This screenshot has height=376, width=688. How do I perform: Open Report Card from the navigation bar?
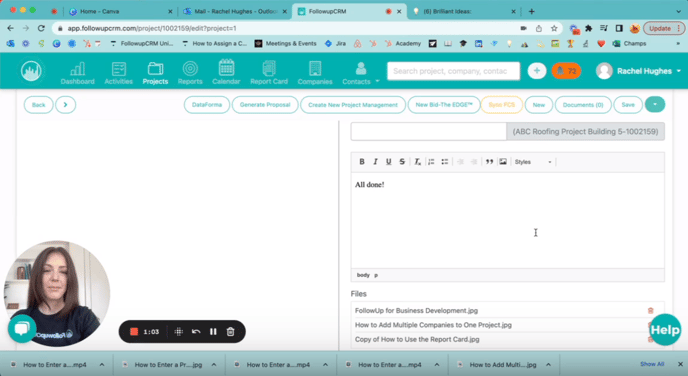point(269,72)
